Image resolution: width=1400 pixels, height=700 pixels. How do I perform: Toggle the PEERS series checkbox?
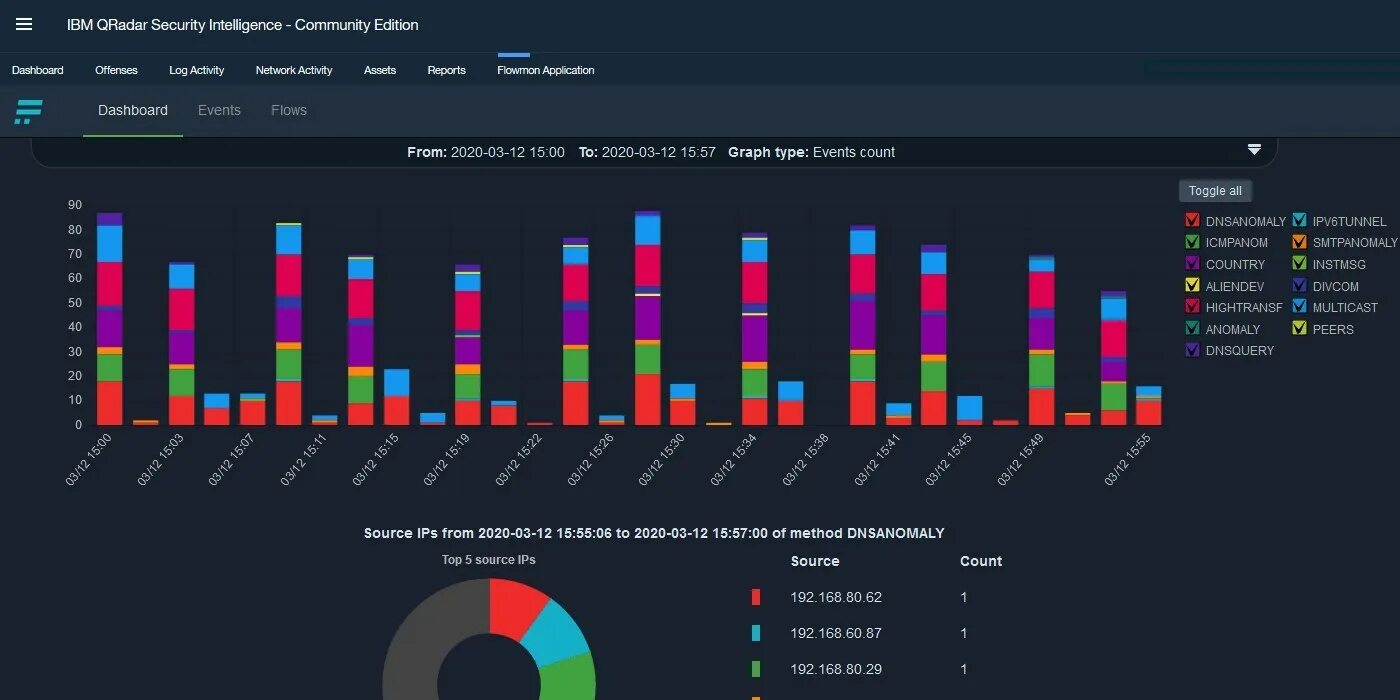click(1299, 329)
